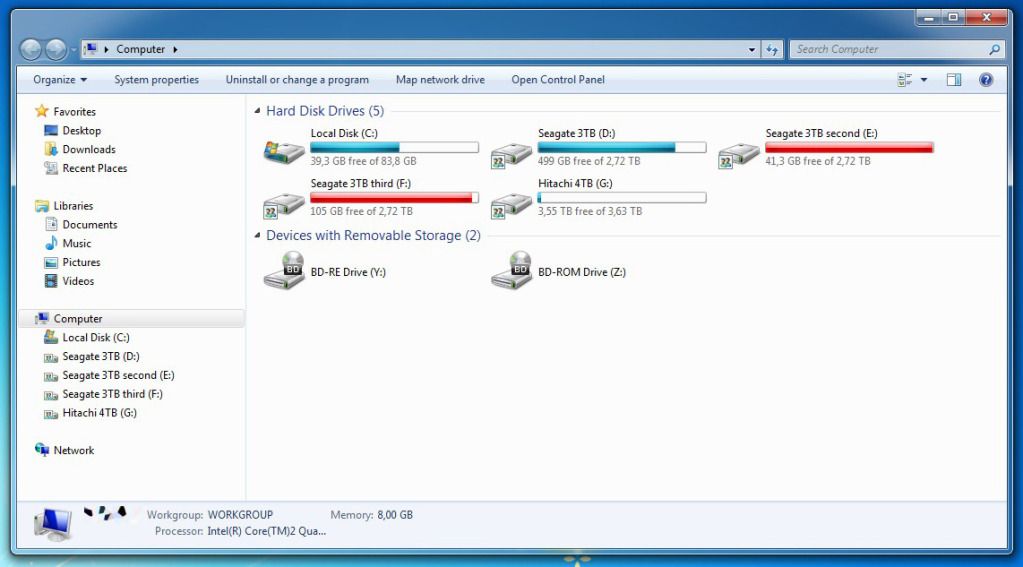Select Local Disk (C:) in the sidebar tree
Viewport: 1023px width, 567px height.
coord(87,337)
